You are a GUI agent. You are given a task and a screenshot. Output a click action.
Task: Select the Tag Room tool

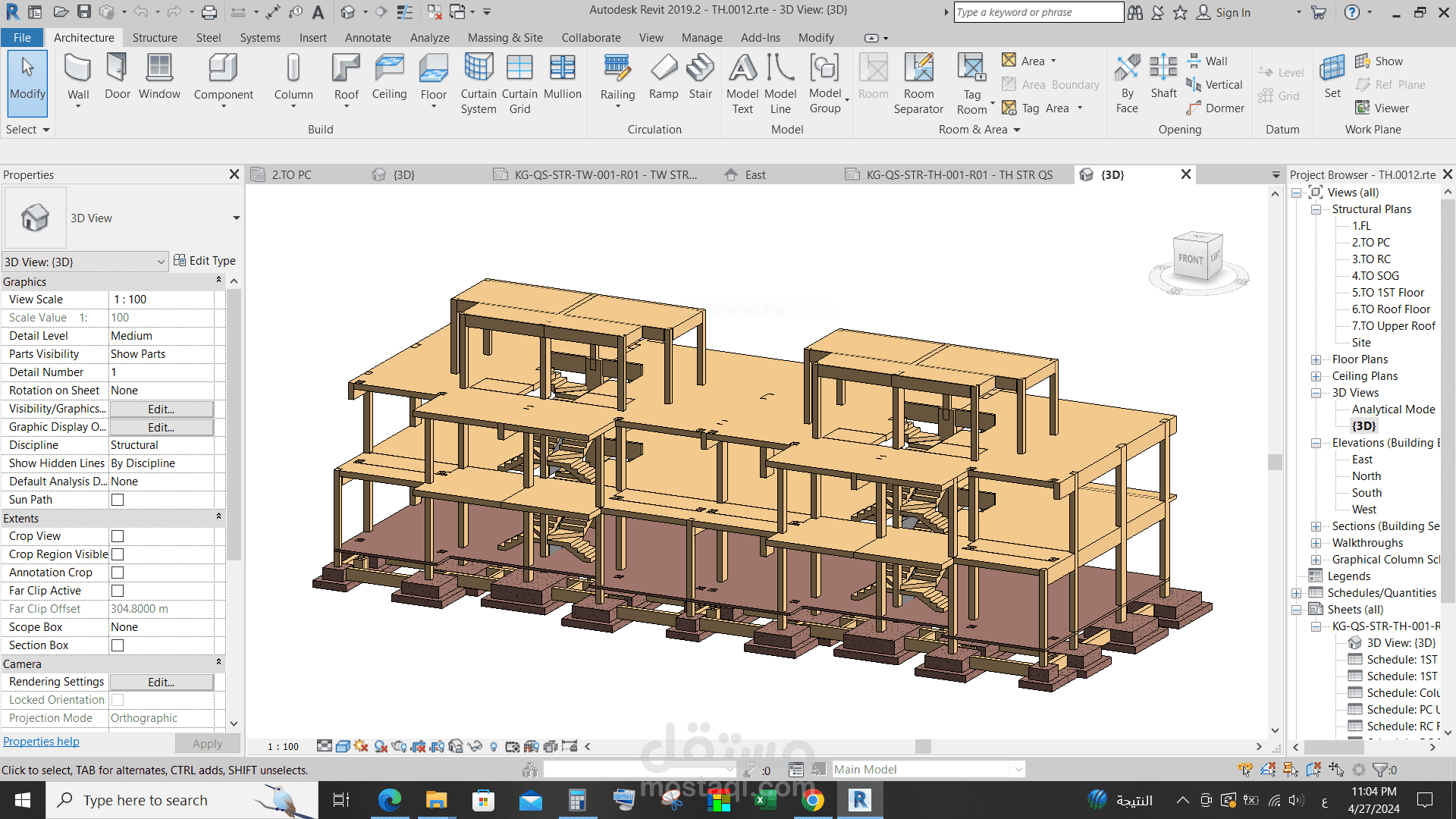tap(972, 83)
